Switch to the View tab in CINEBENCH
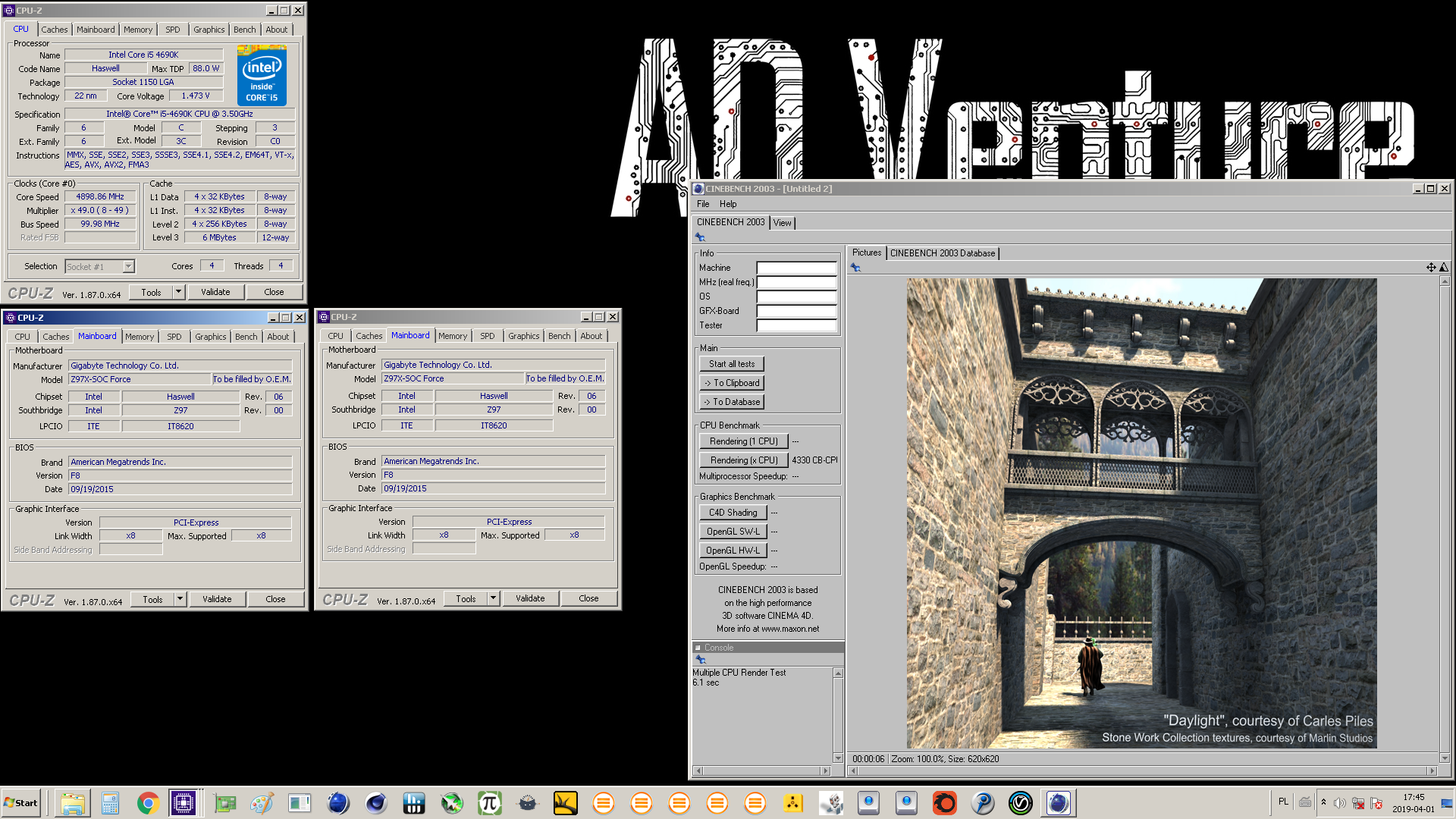This screenshot has height=819, width=1456. point(782,223)
